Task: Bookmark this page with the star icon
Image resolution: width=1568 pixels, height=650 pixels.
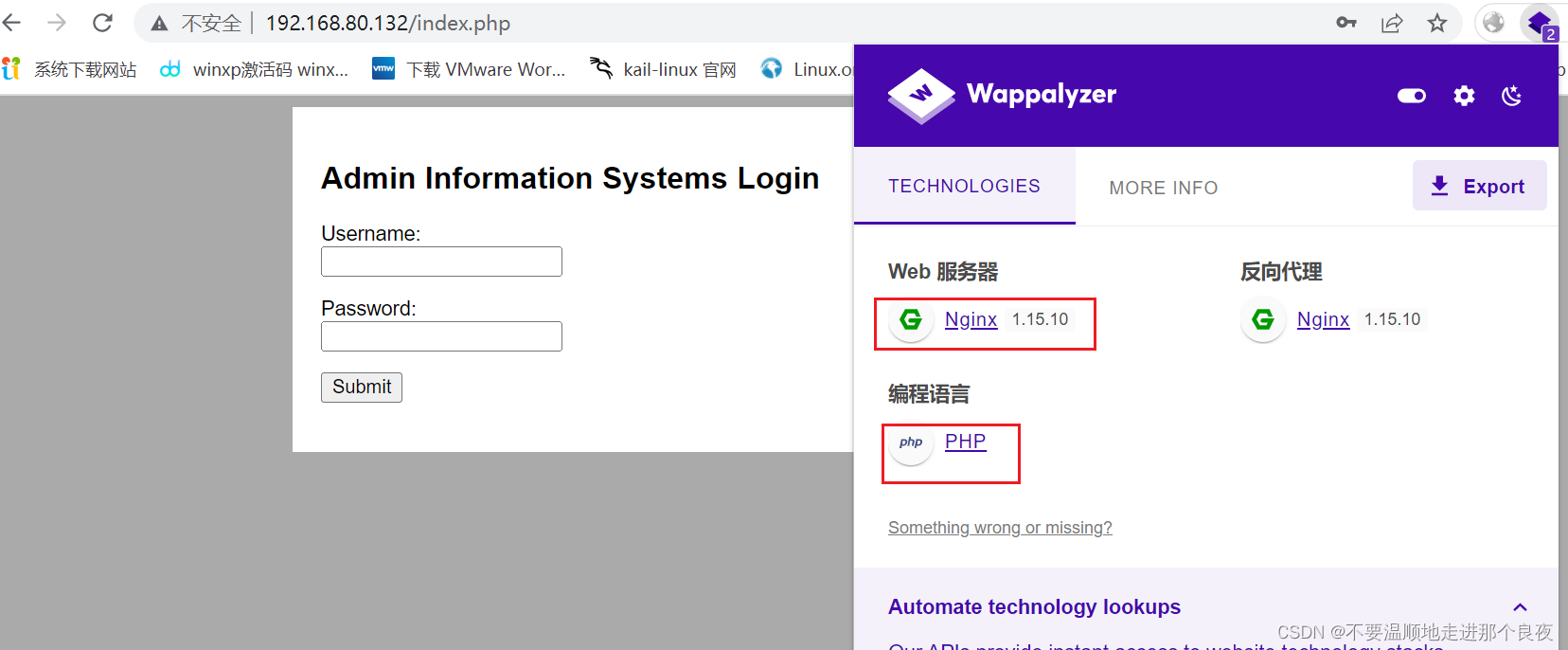Action: 1437,23
